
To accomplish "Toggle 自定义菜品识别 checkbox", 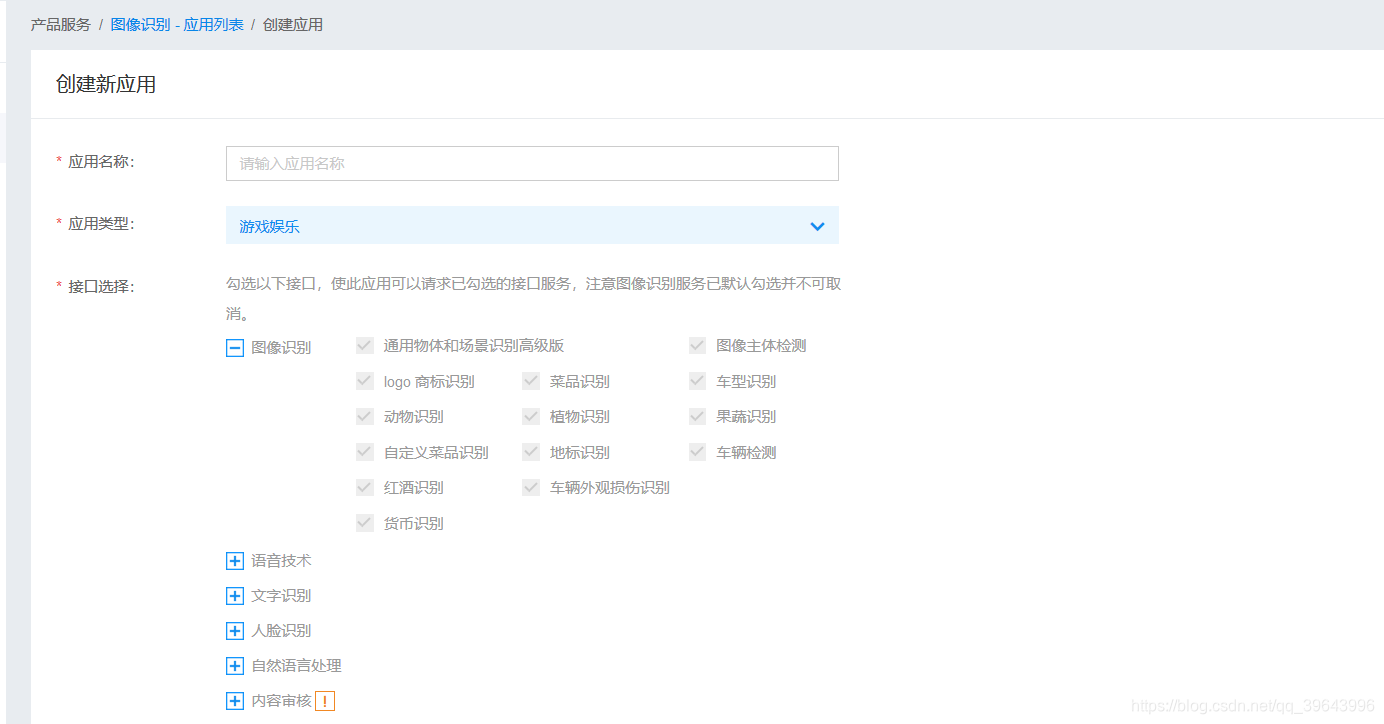I will [x=365, y=452].
